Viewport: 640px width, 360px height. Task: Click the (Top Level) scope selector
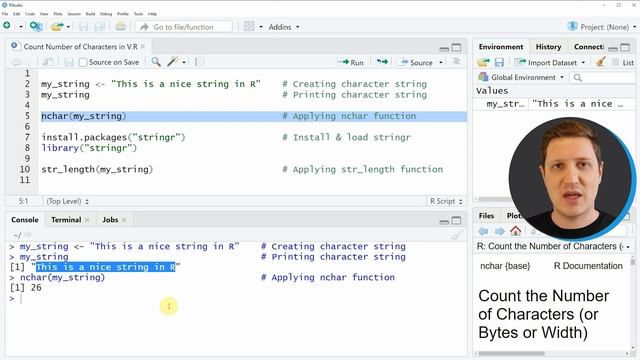point(67,201)
